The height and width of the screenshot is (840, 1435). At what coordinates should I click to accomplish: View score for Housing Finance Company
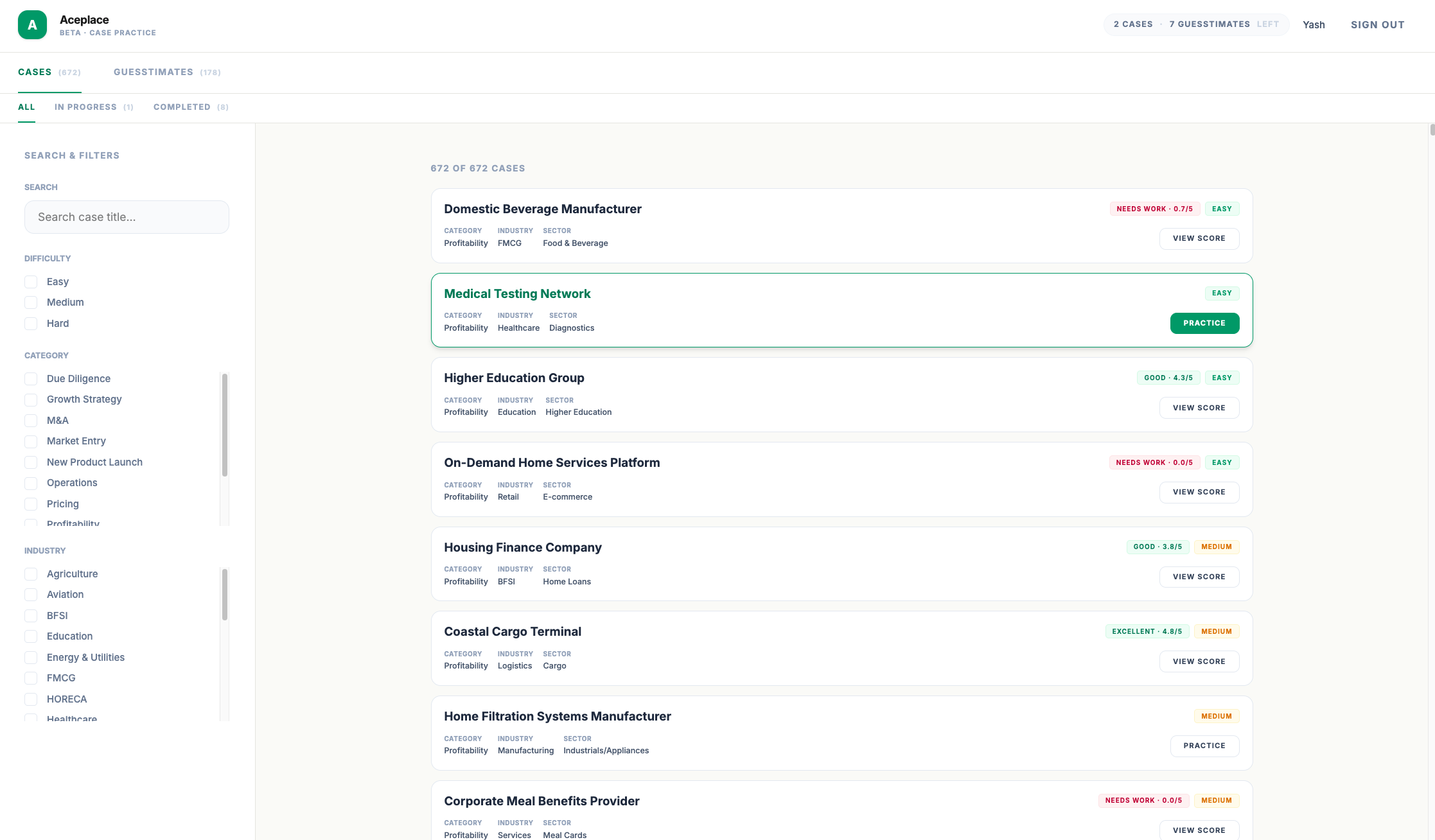coord(1199,577)
